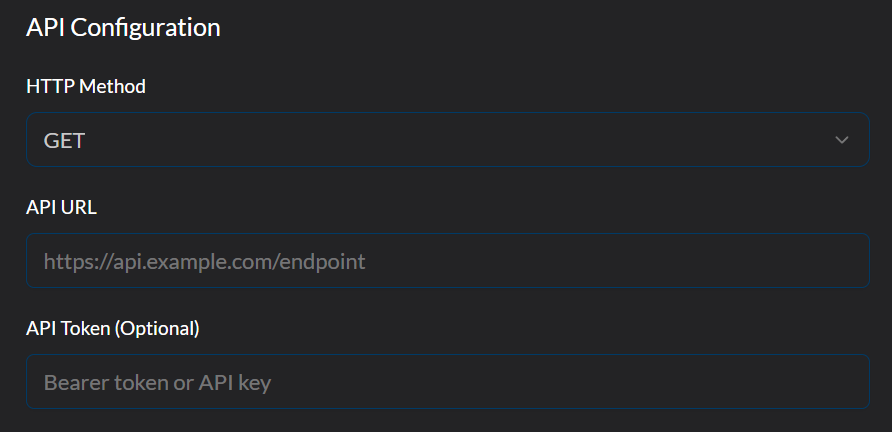Image resolution: width=892 pixels, height=432 pixels.
Task: Click the down arrow beside GET
Action: click(x=841, y=140)
